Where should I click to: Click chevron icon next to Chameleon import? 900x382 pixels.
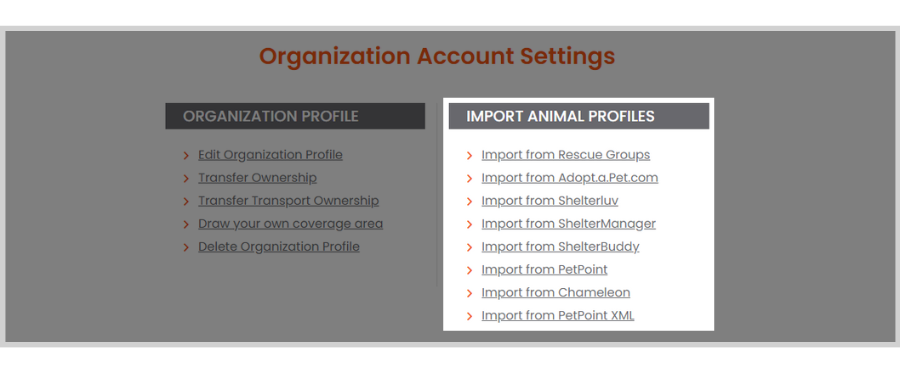click(x=470, y=293)
